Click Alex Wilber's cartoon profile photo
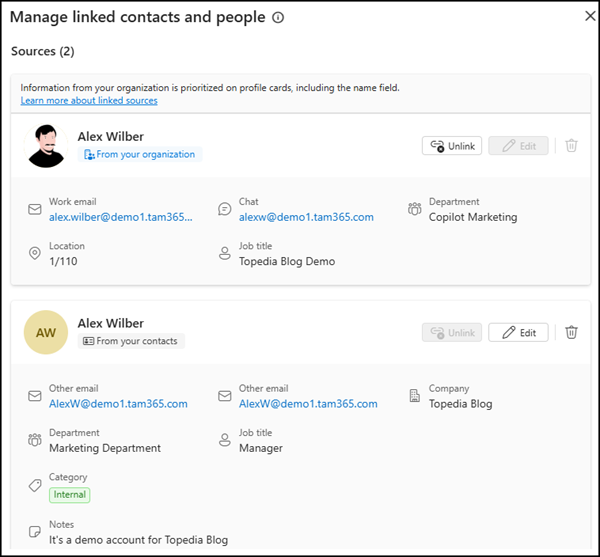The width and height of the screenshot is (600, 557). [x=46, y=146]
